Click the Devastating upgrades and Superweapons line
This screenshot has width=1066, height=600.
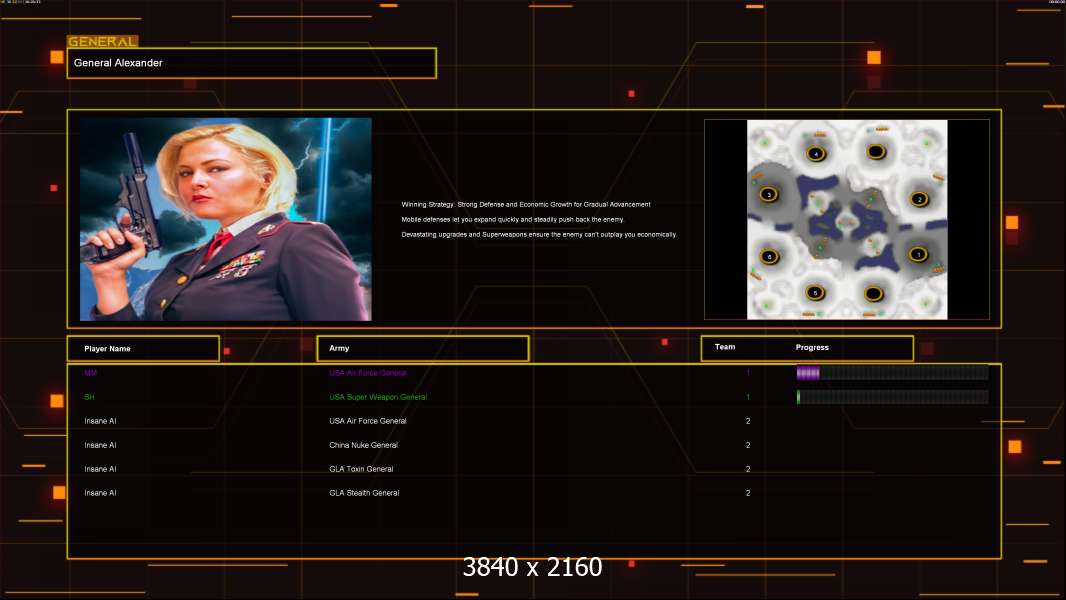[x=539, y=234]
